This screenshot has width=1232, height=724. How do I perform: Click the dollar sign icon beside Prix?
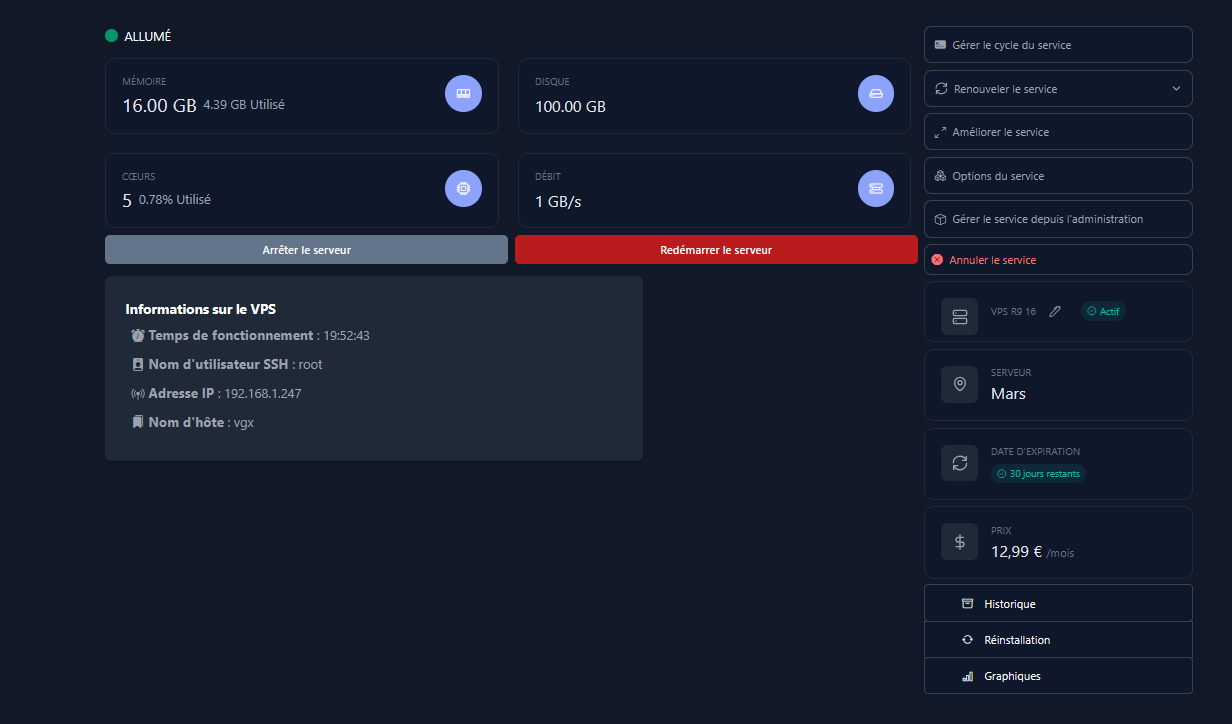coord(960,542)
